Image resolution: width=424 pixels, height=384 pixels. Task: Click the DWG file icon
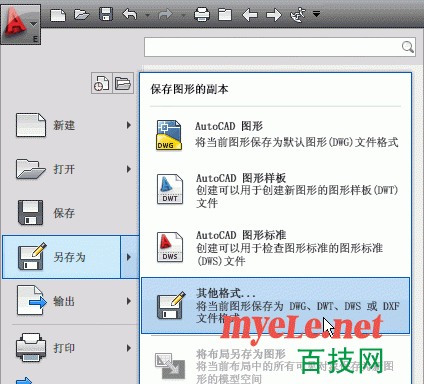[169, 135]
